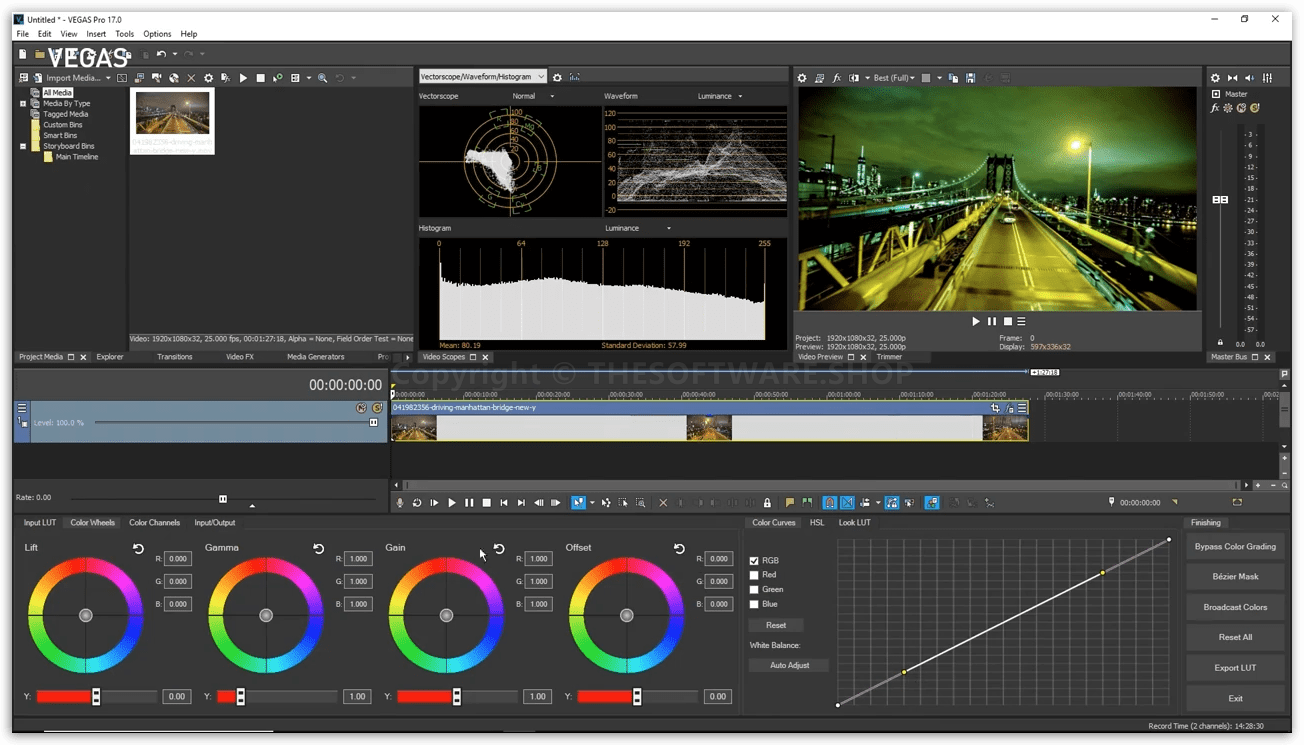Click the Bypass Color Grading button
1304x745 pixels.
pyautogui.click(x=1235, y=547)
